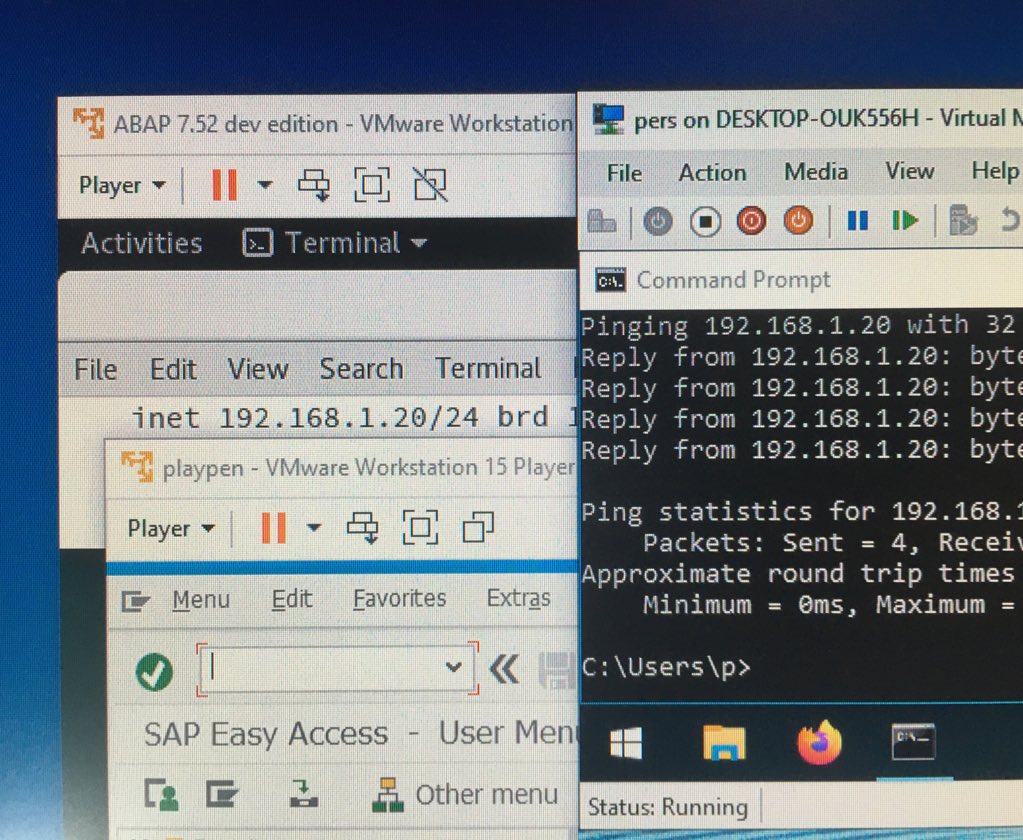Click Turn Off stop icon in Hyper-V
This screenshot has width=1023, height=840.
click(705, 222)
